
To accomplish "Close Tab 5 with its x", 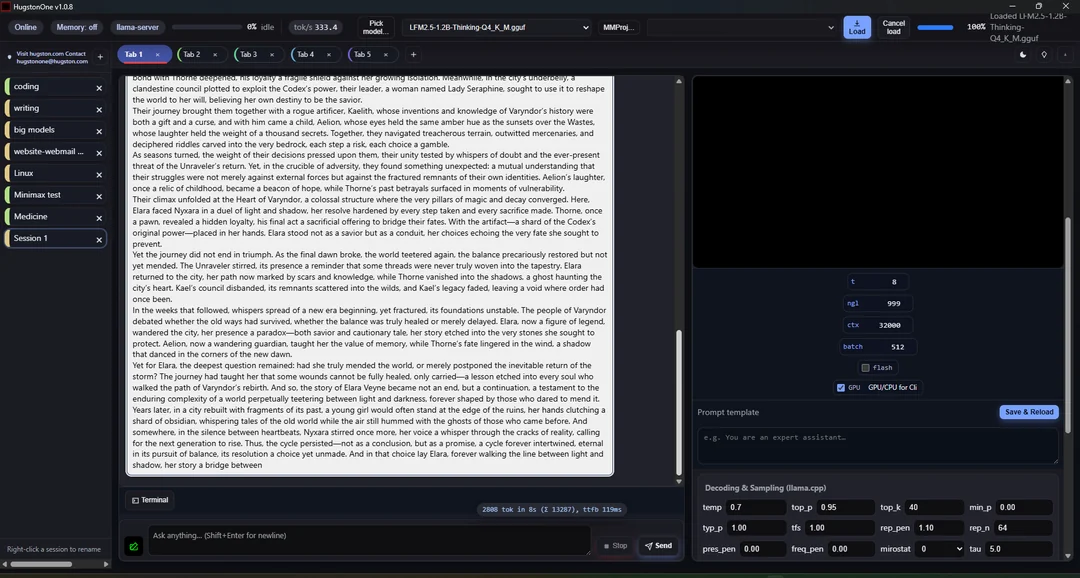I will (x=386, y=54).
